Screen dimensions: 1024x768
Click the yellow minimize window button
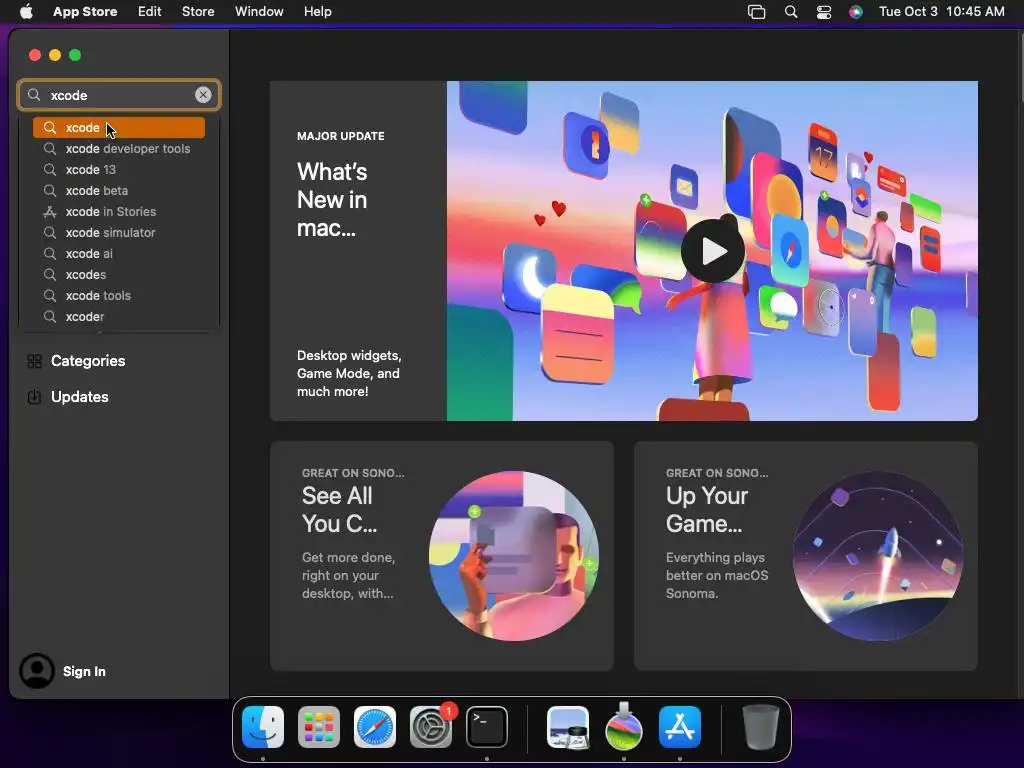click(x=55, y=55)
